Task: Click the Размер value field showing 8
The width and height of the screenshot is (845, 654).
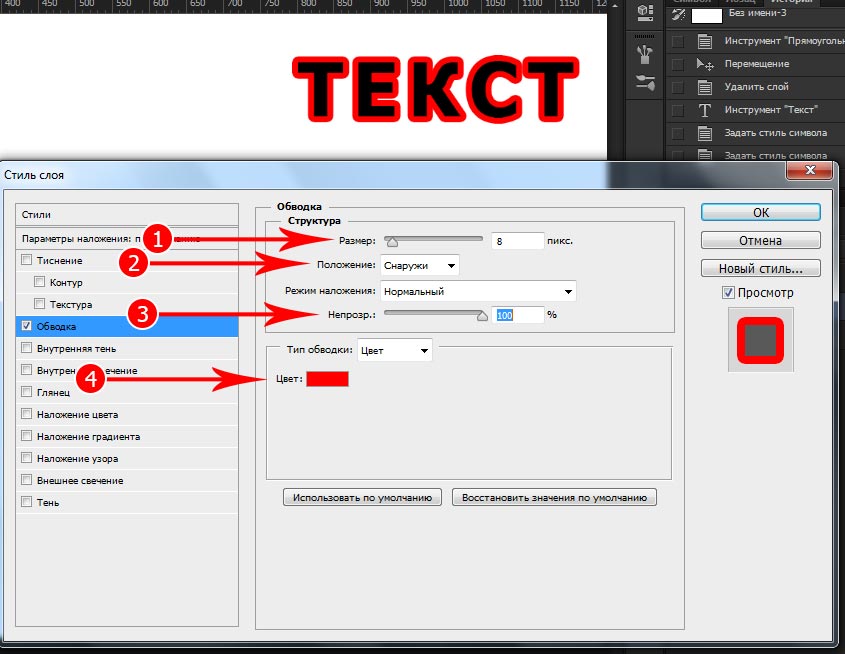Action: [x=517, y=241]
